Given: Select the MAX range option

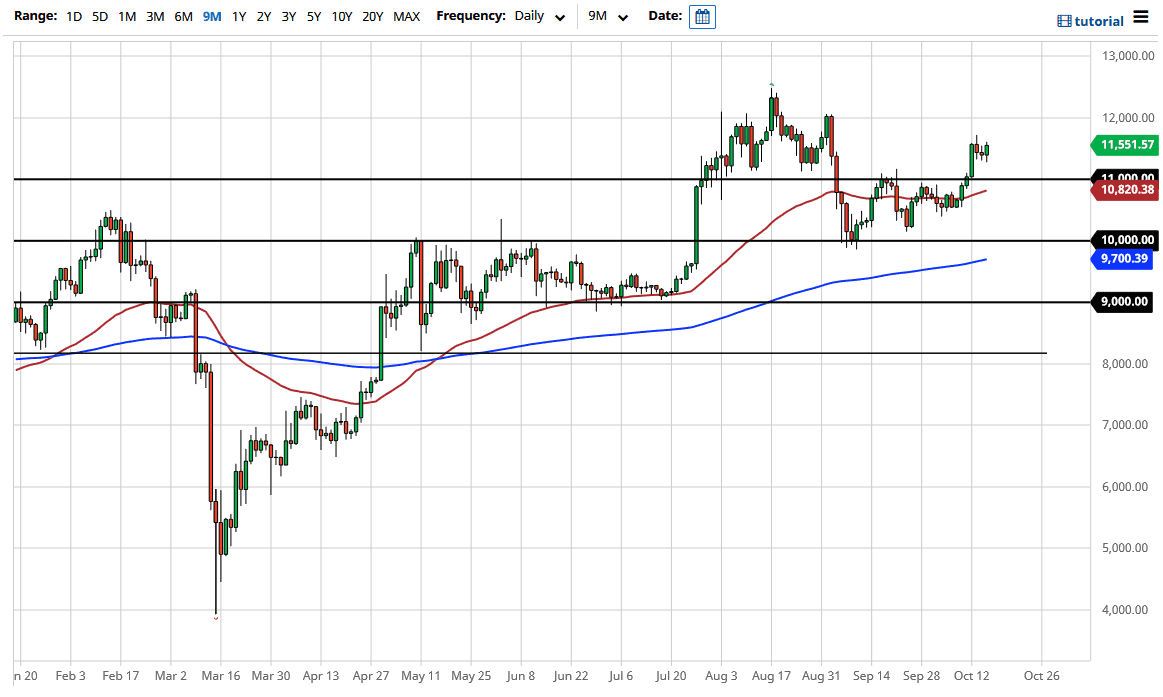Looking at the screenshot, I should (x=407, y=16).
